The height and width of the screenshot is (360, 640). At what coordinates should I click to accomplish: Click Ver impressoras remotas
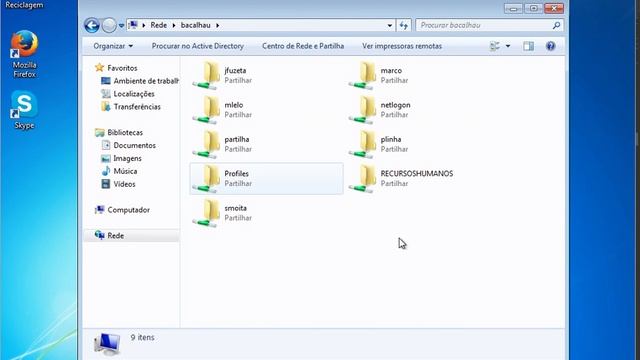pyautogui.click(x=402, y=46)
